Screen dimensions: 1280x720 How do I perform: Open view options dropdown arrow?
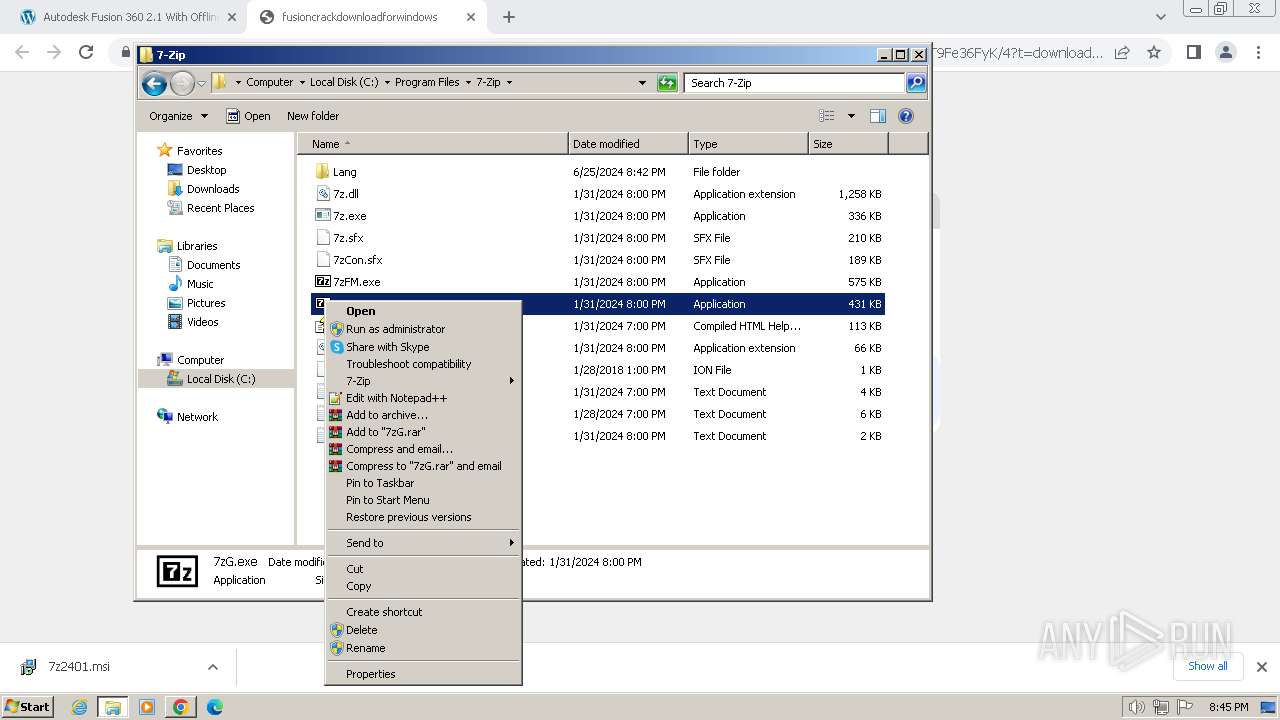coord(851,116)
